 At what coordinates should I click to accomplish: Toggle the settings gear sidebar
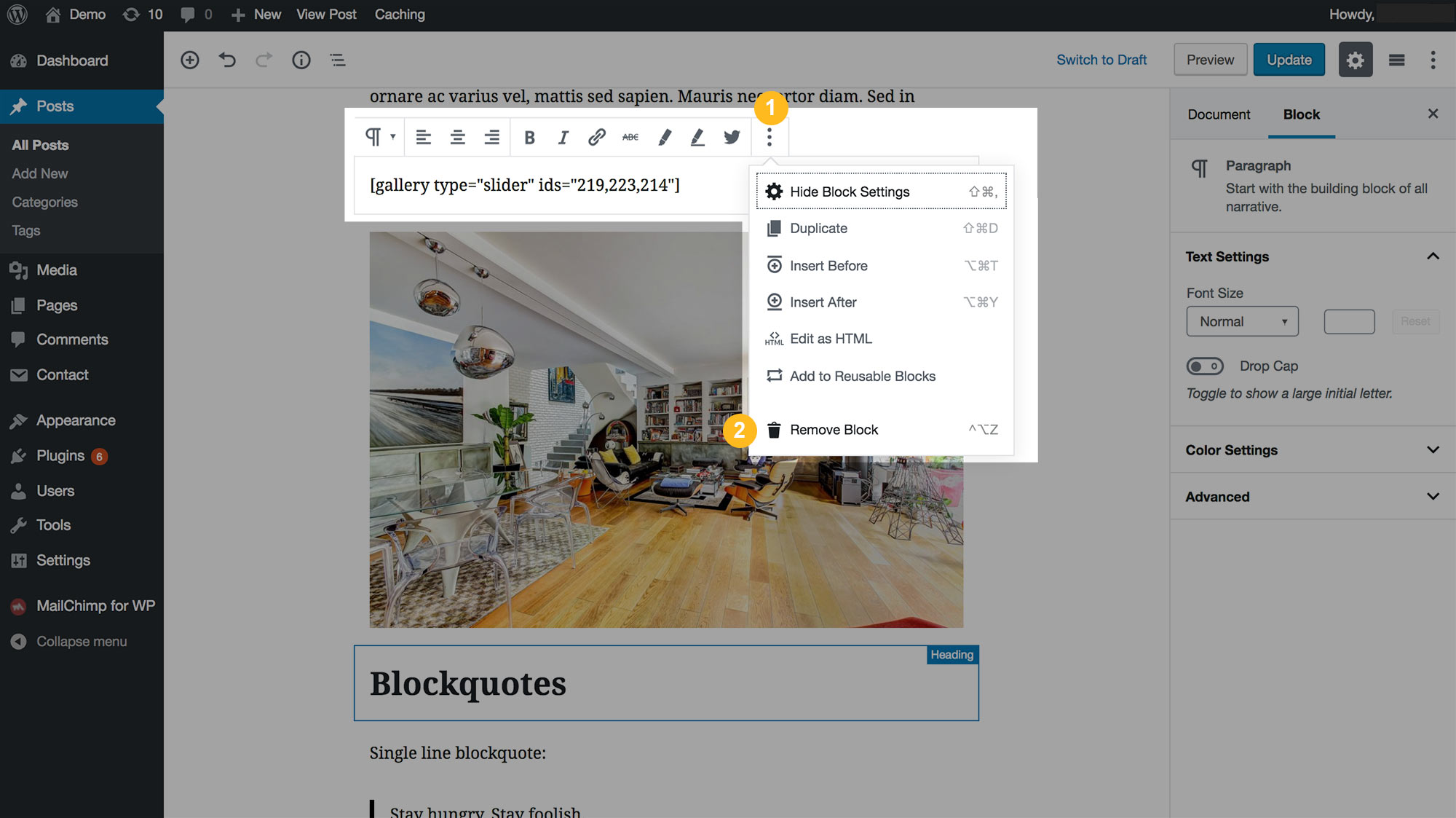pos(1355,60)
